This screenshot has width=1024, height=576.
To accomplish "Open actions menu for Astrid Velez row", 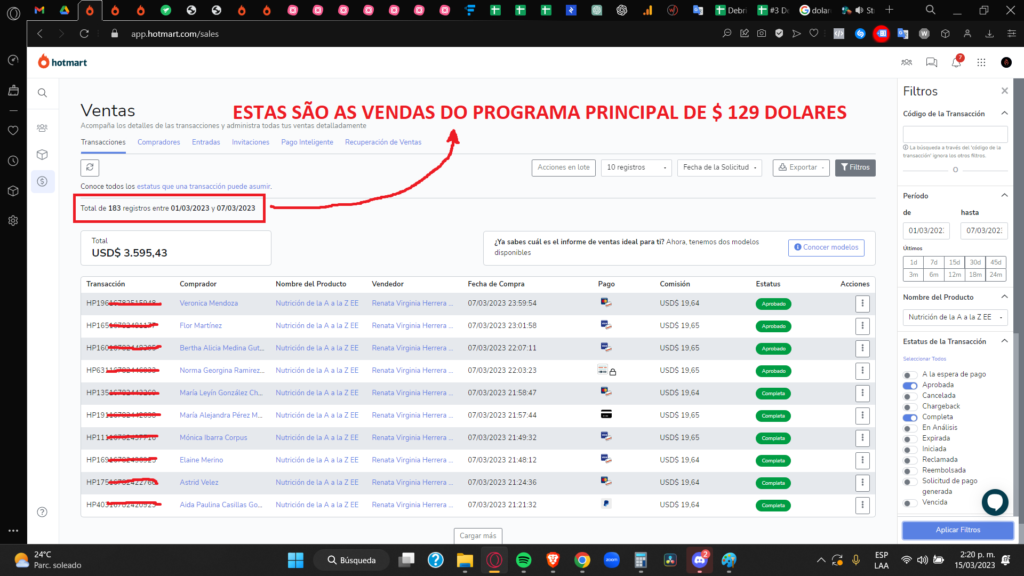I will 862,483.
